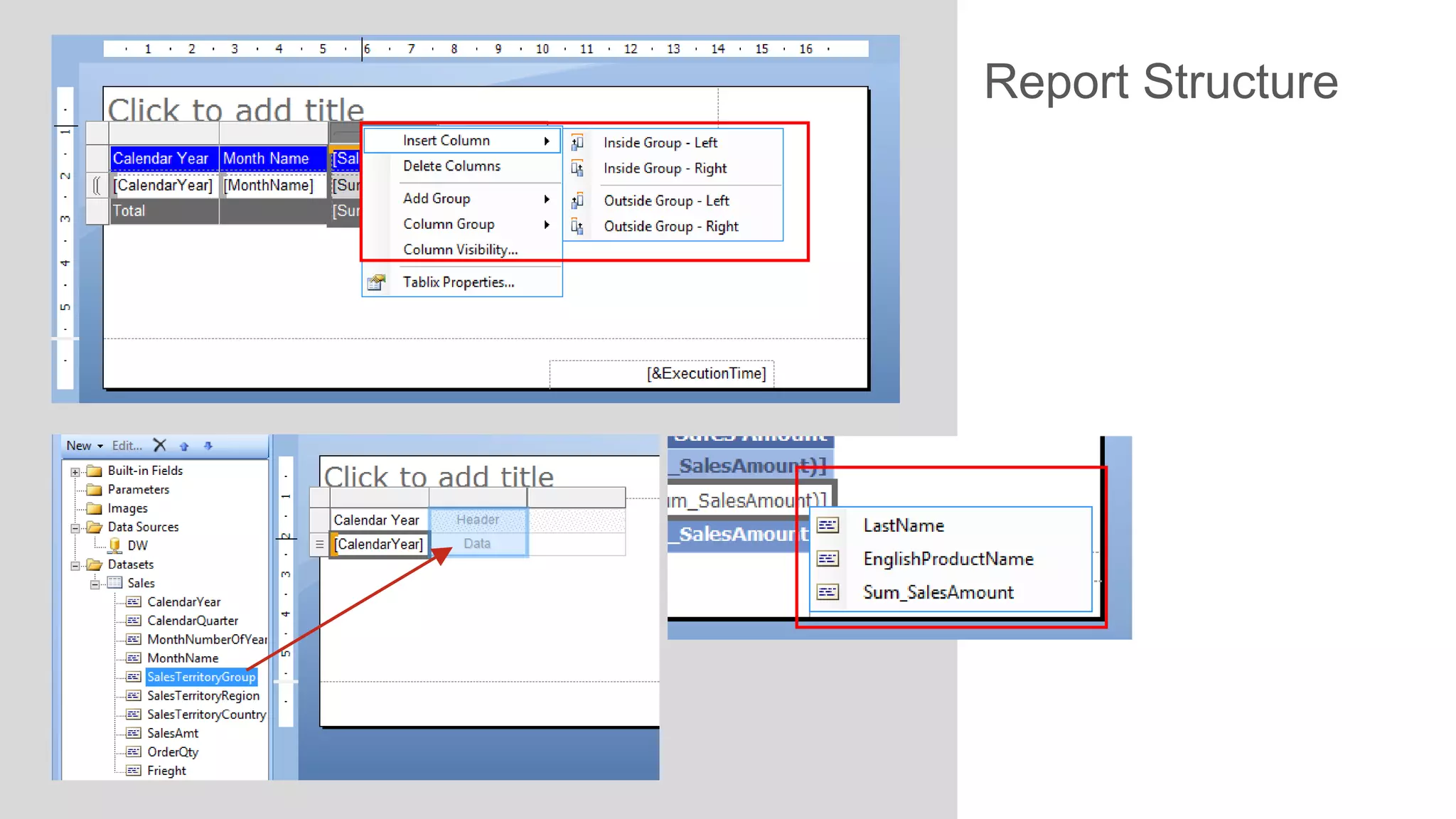Click the Data placeholder cell in lower report
This screenshot has height=819, width=1456.
(x=478, y=544)
